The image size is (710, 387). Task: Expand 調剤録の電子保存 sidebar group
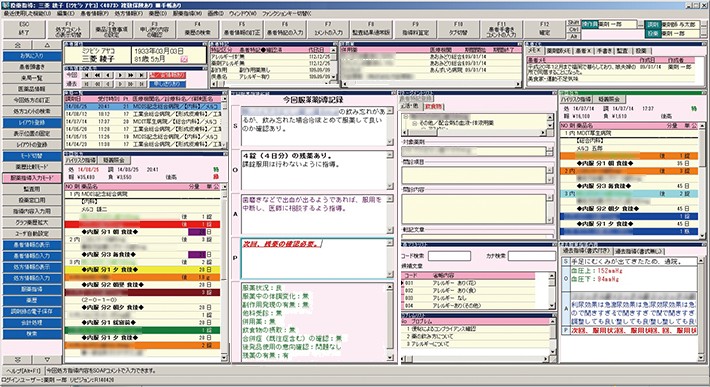(x=32, y=311)
